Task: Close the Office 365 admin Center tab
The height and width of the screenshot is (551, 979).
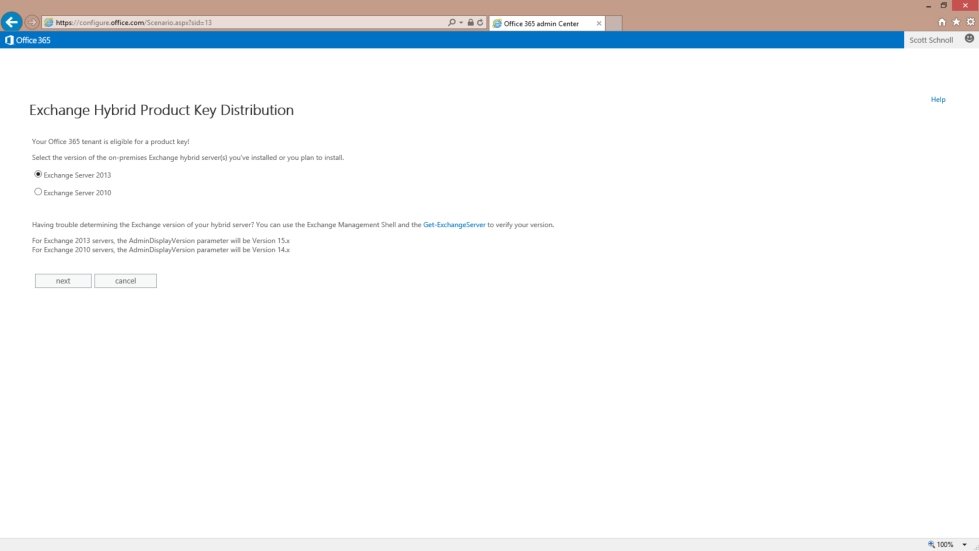Action: tap(599, 24)
